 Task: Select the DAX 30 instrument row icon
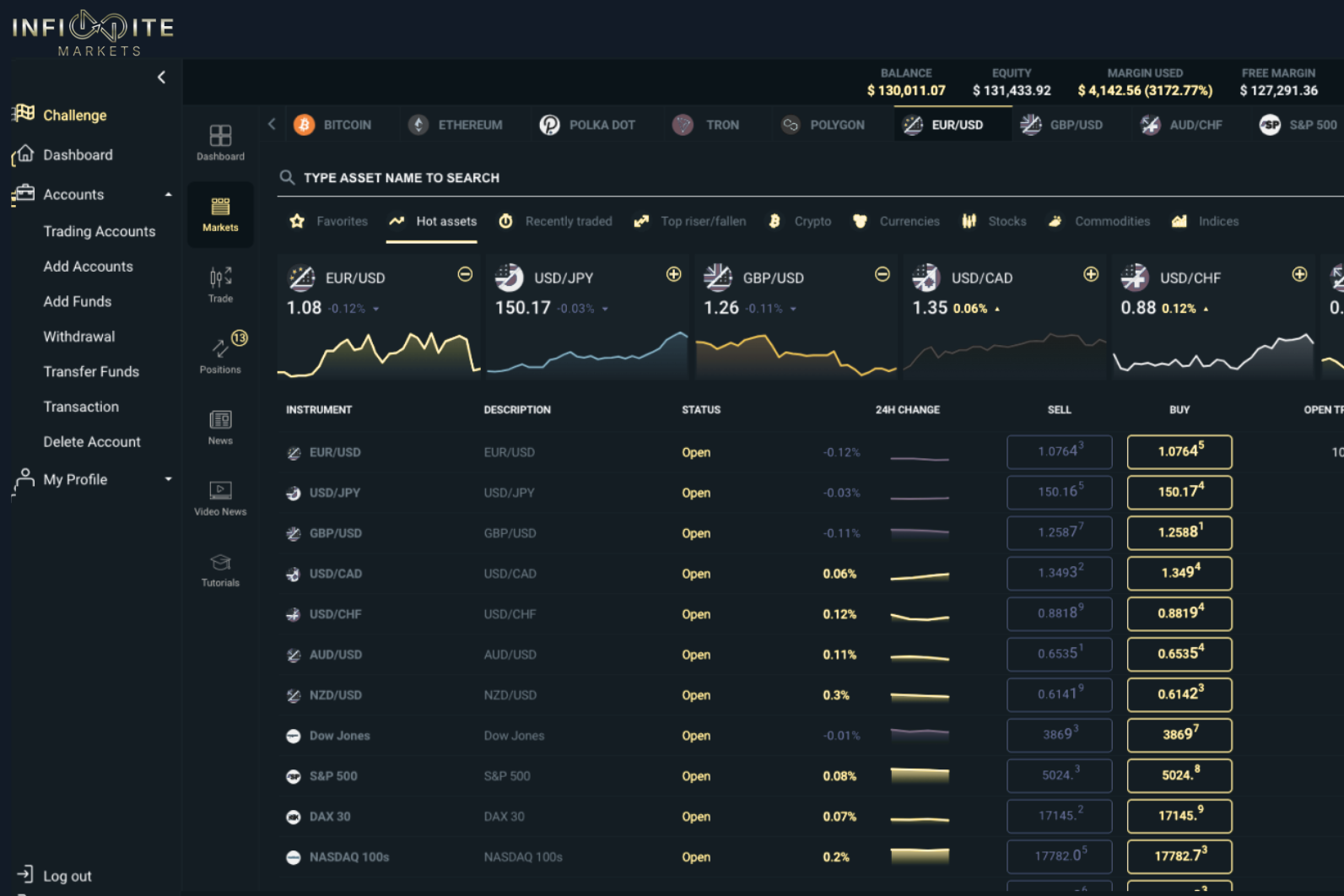294,818
